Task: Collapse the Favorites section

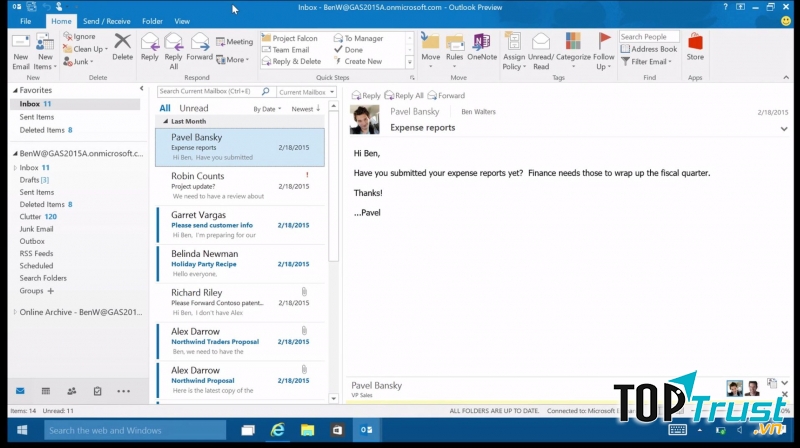Action: click(x=15, y=90)
